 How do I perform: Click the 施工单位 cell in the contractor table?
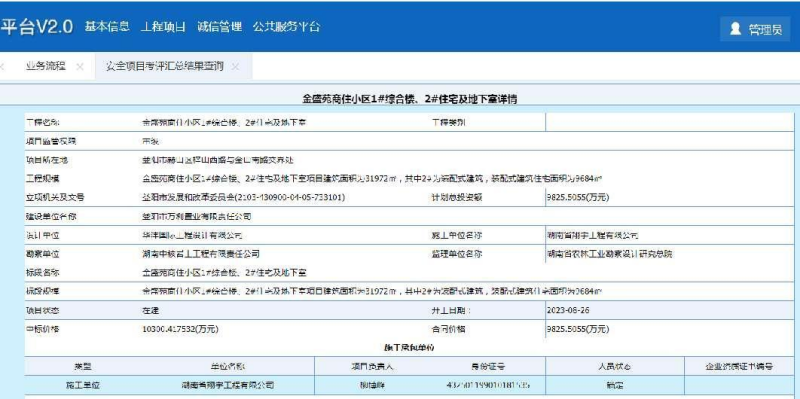[83, 385]
